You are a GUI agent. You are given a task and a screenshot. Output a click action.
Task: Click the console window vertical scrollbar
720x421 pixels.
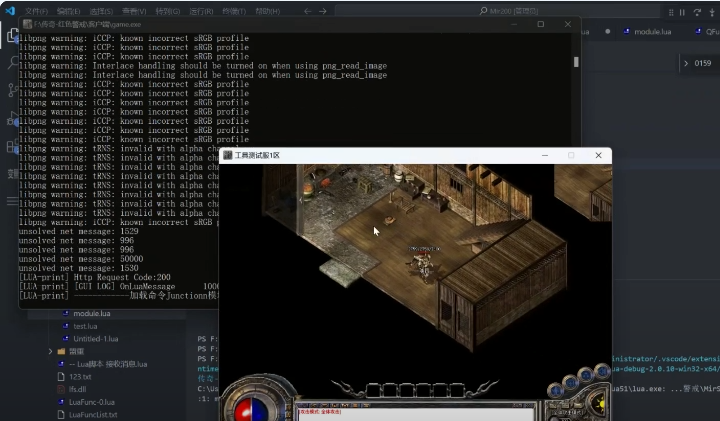tap(576, 61)
